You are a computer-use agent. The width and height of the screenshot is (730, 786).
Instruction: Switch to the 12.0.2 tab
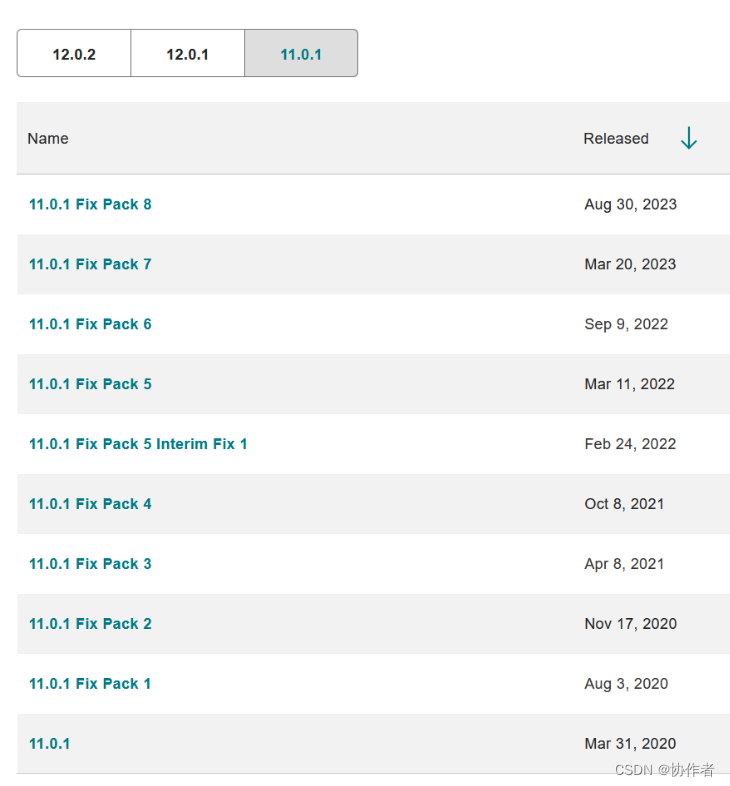point(74,54)
